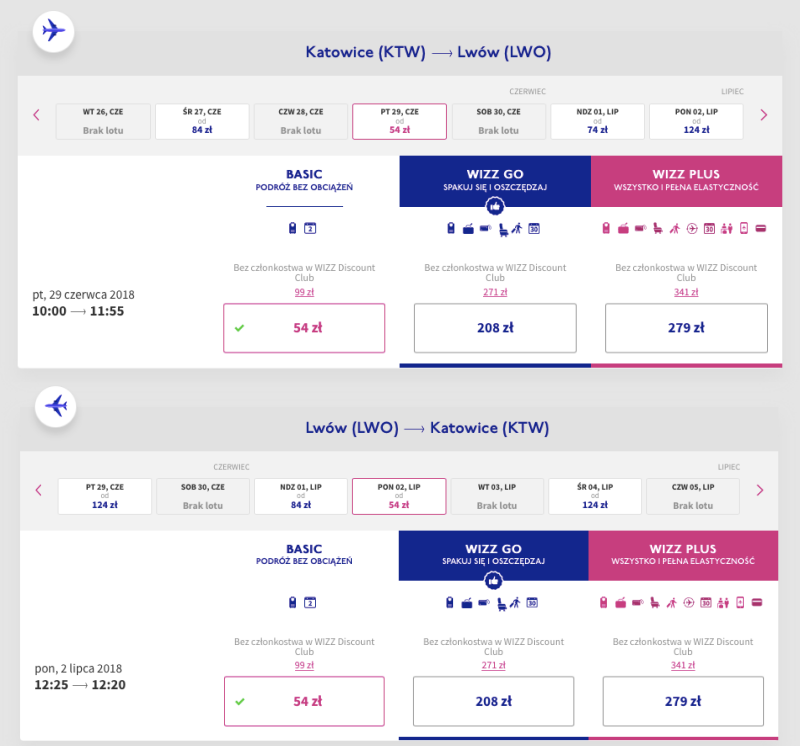Click Lwów (LWO) → Katowice (KTW) route title
This screenshot has height=746, width=800.
pos(427,428)
